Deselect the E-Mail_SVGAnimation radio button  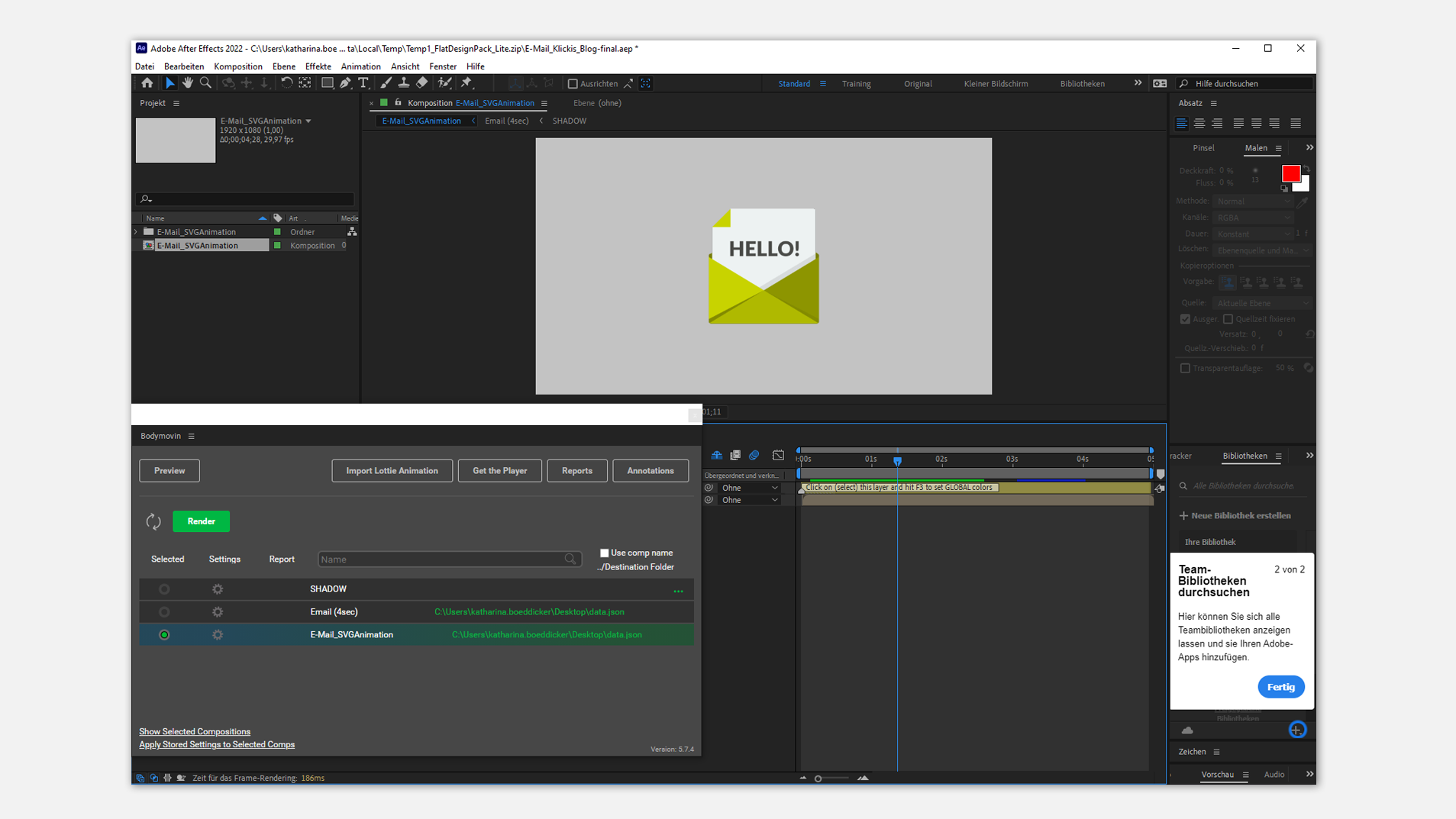click(164, 635)
